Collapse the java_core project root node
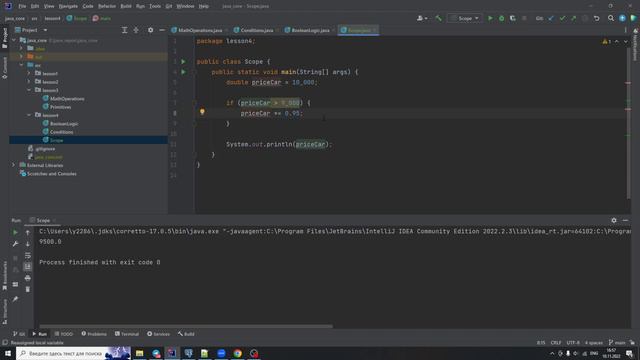 click(x=14, y=40)
